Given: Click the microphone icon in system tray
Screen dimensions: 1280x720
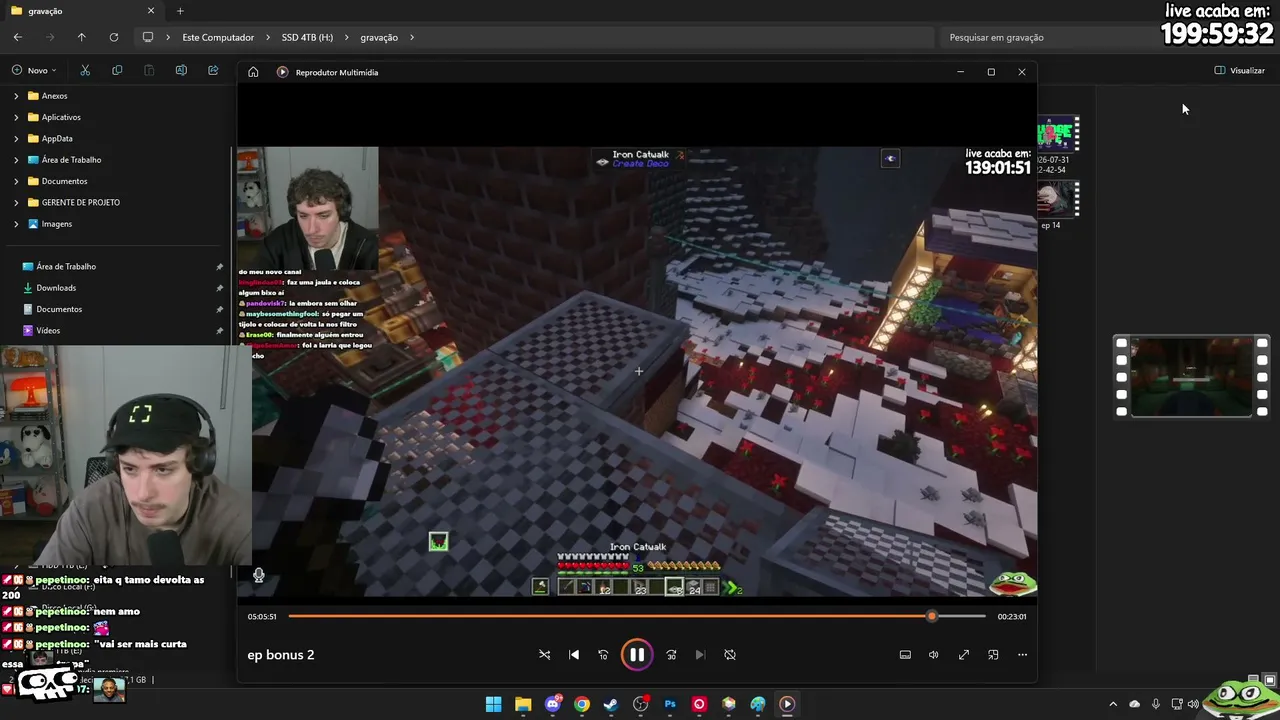Looking at the screenshot, I should click(1156, 704).
